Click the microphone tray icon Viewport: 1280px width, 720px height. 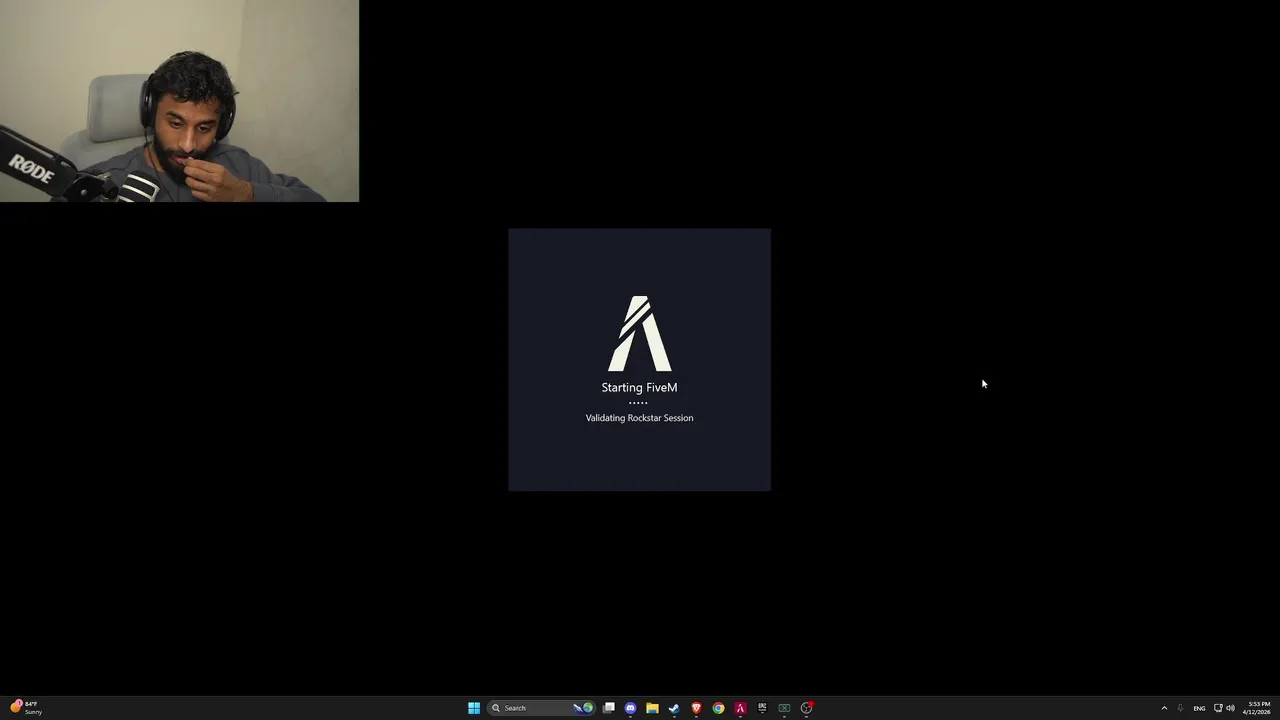click(x=1180, y=708)
